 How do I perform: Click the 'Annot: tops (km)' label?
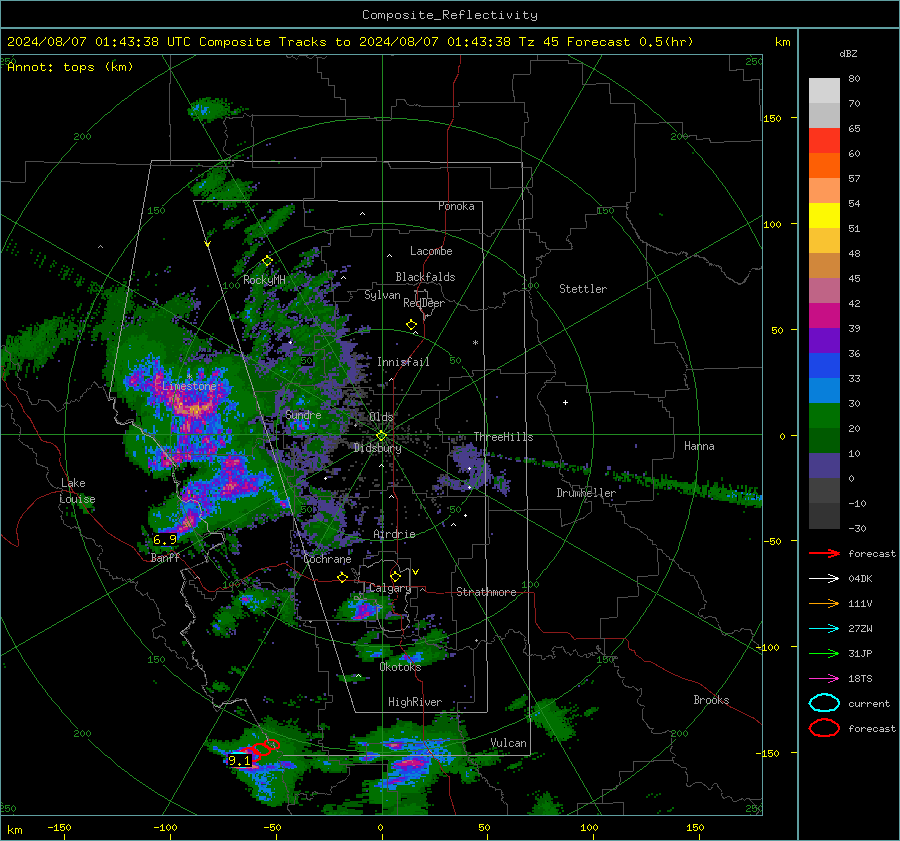[70, 67]
